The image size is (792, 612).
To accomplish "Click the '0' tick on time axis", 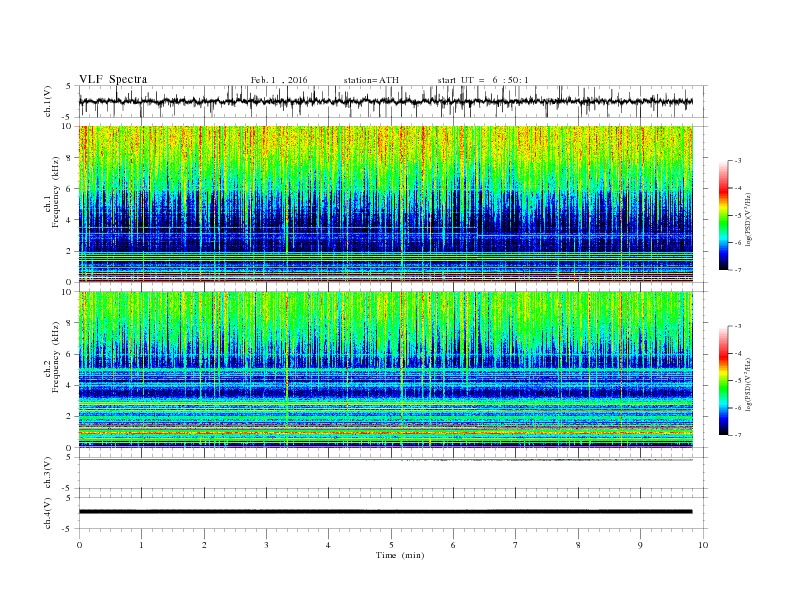I will [79, 545].
